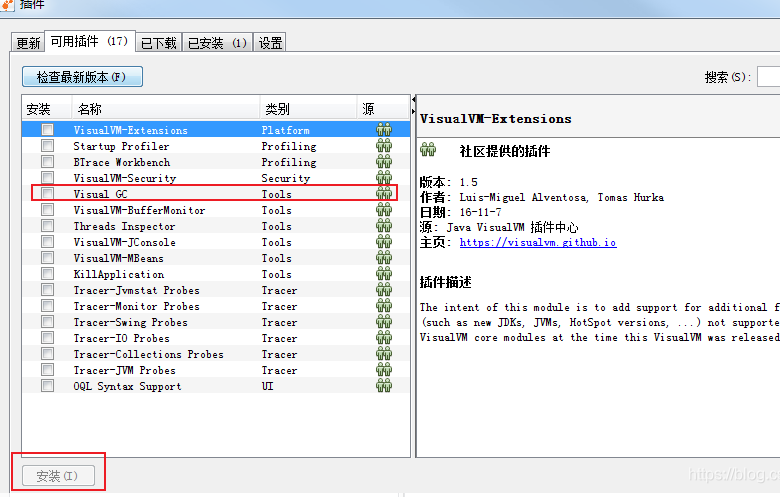
Task: Tick the OQL Syntax Support install checkbox
Action: point(47,386)
